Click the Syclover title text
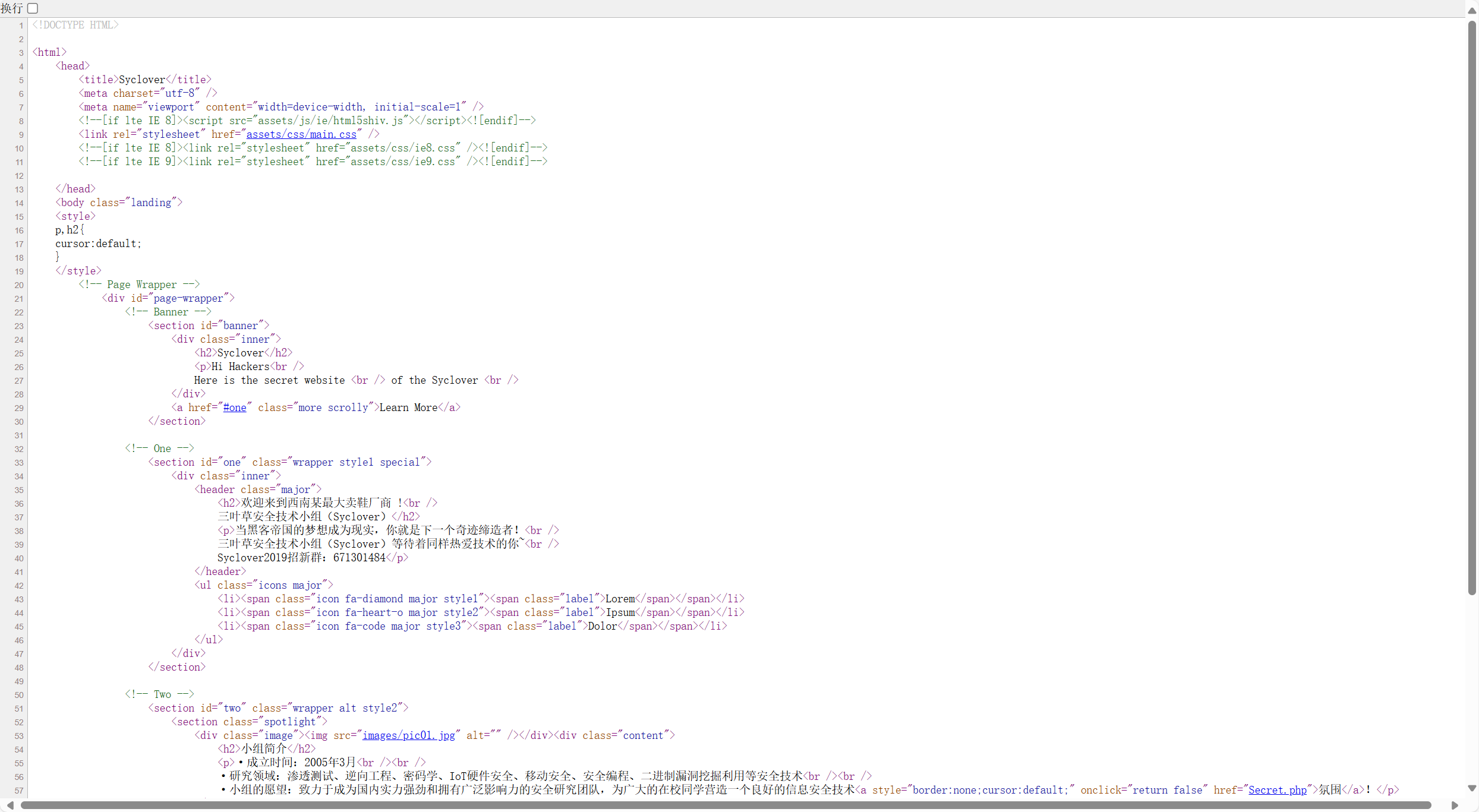 (142, 80)
